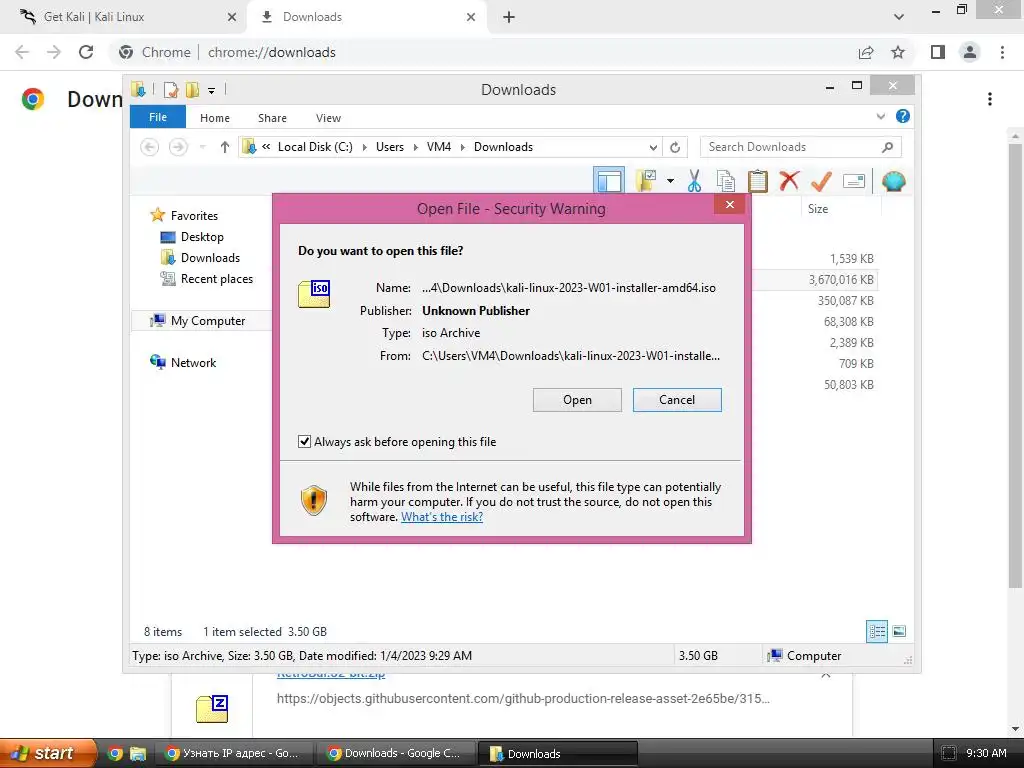
Task: Click New Folder icon in quick access toolbar
Action: coord(192,90)
